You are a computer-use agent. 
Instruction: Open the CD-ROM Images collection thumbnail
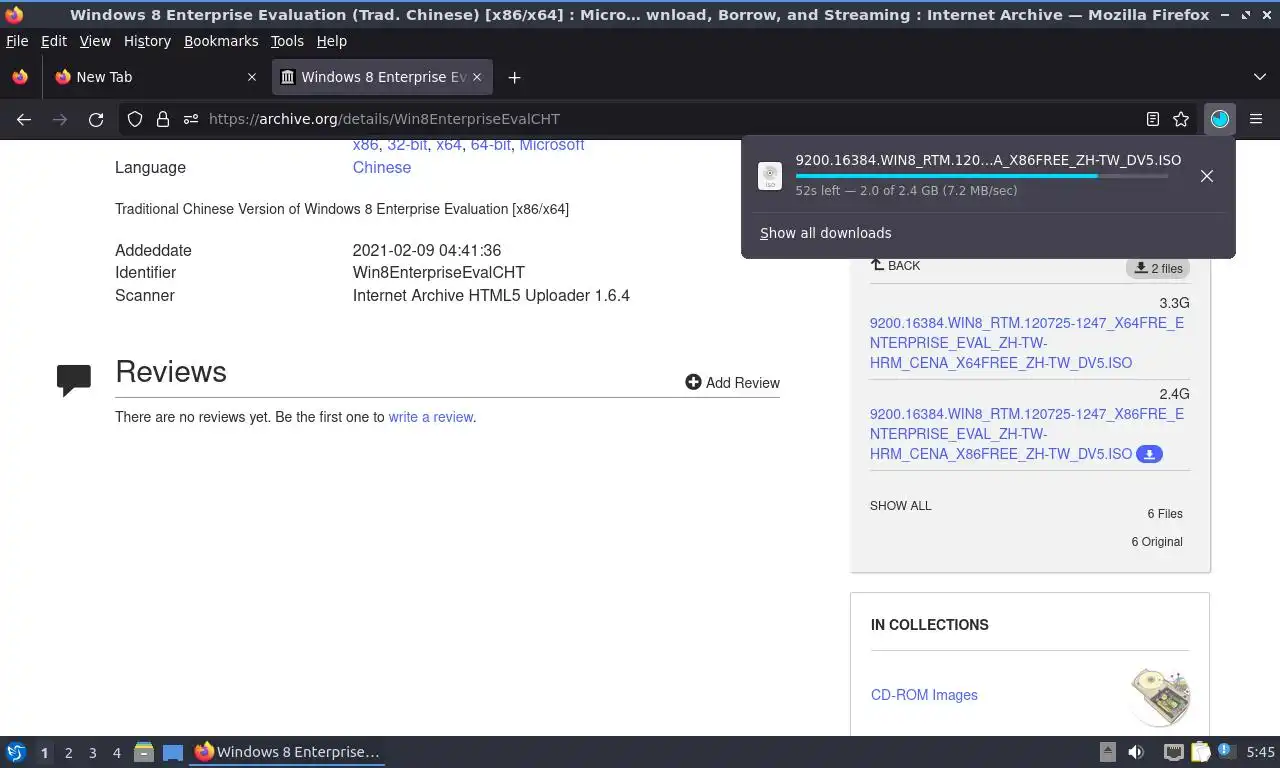[x=1160, y=695]
